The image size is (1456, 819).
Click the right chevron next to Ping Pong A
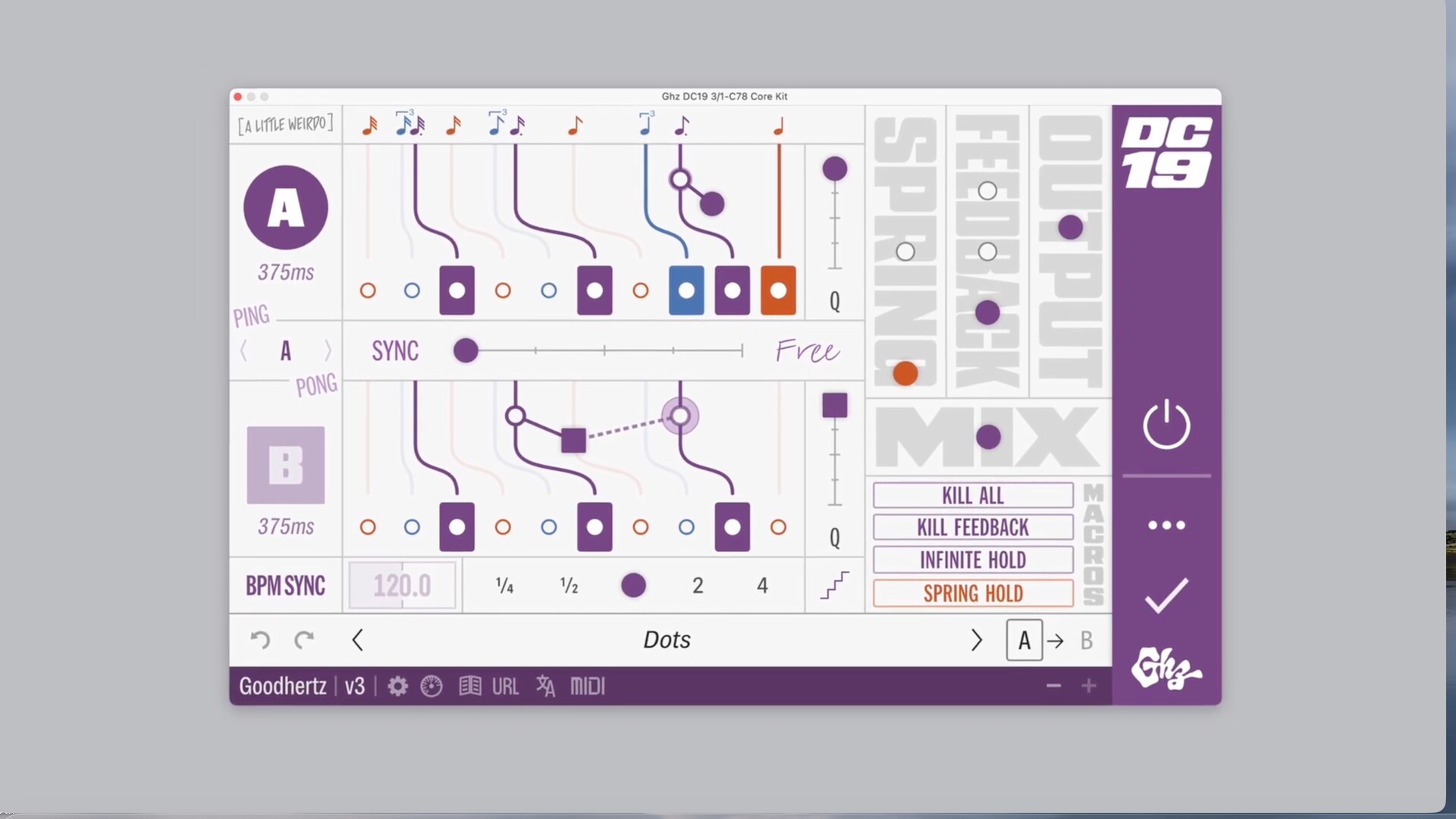[x=328, y=350]
